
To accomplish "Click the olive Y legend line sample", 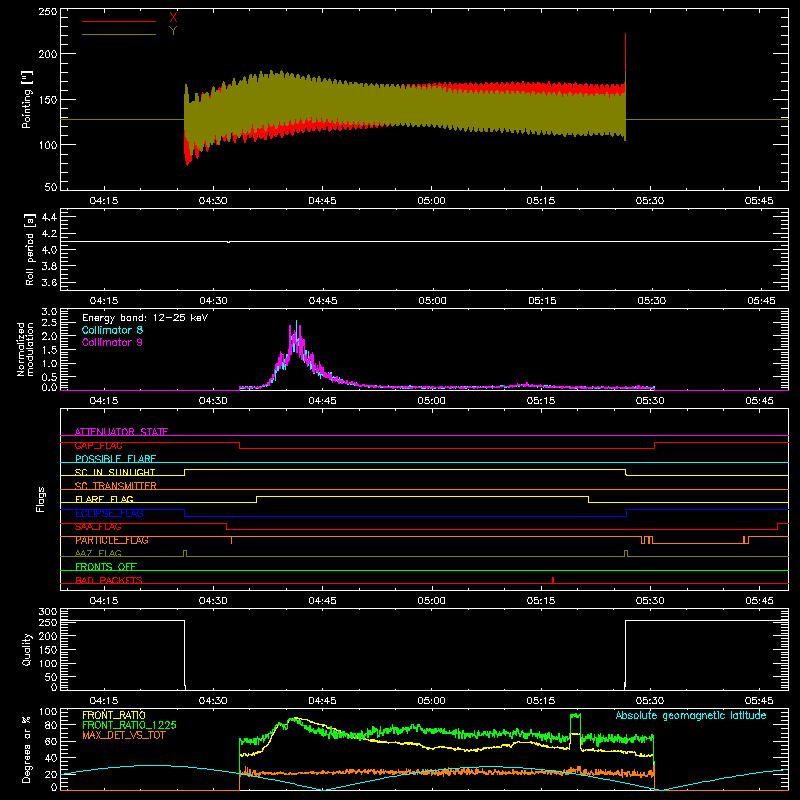I will pos(119,34).
